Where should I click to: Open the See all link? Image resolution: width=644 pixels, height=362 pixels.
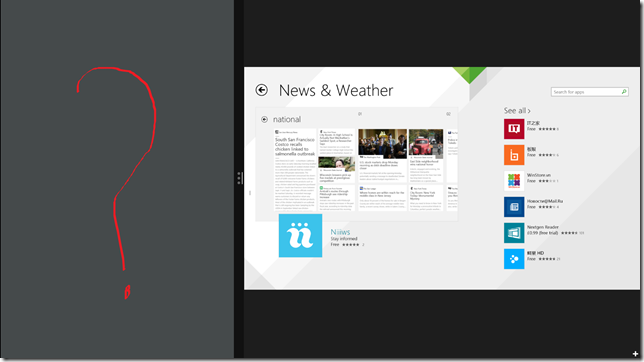tap(517, 111)
